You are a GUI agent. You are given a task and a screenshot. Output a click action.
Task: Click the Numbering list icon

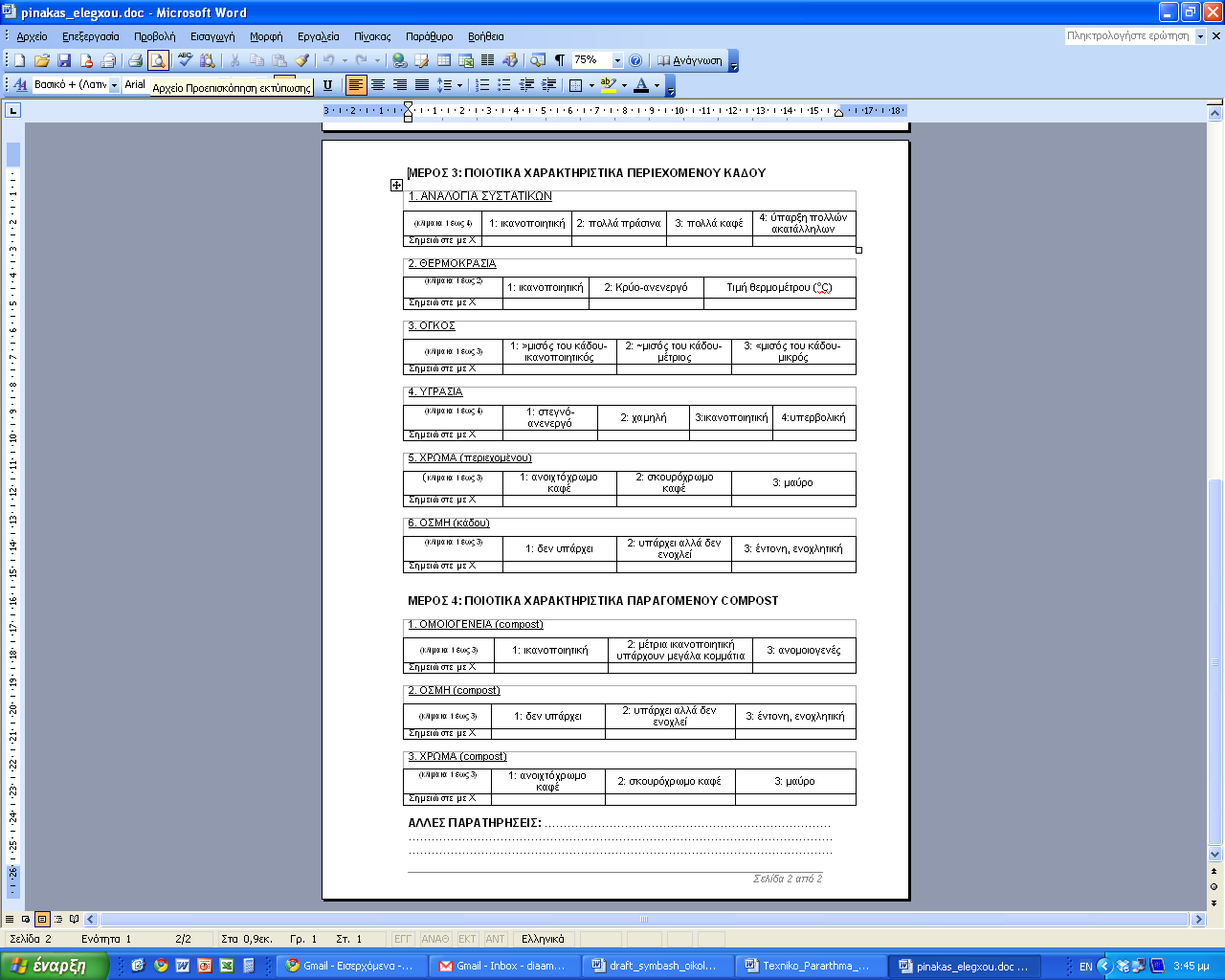(482, 85)
